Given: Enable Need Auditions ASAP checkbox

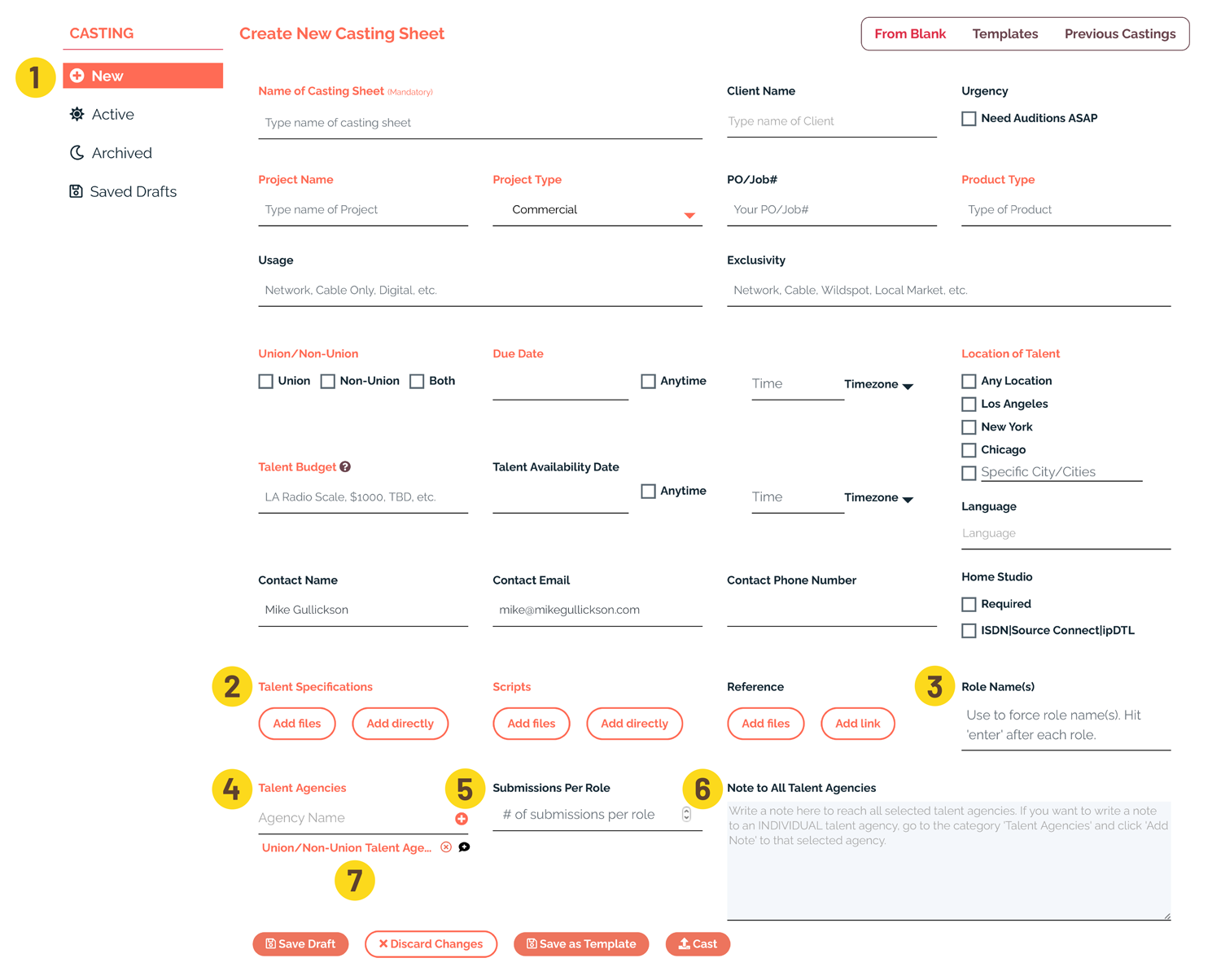Looking at the screenshot, I should (969, 119).
